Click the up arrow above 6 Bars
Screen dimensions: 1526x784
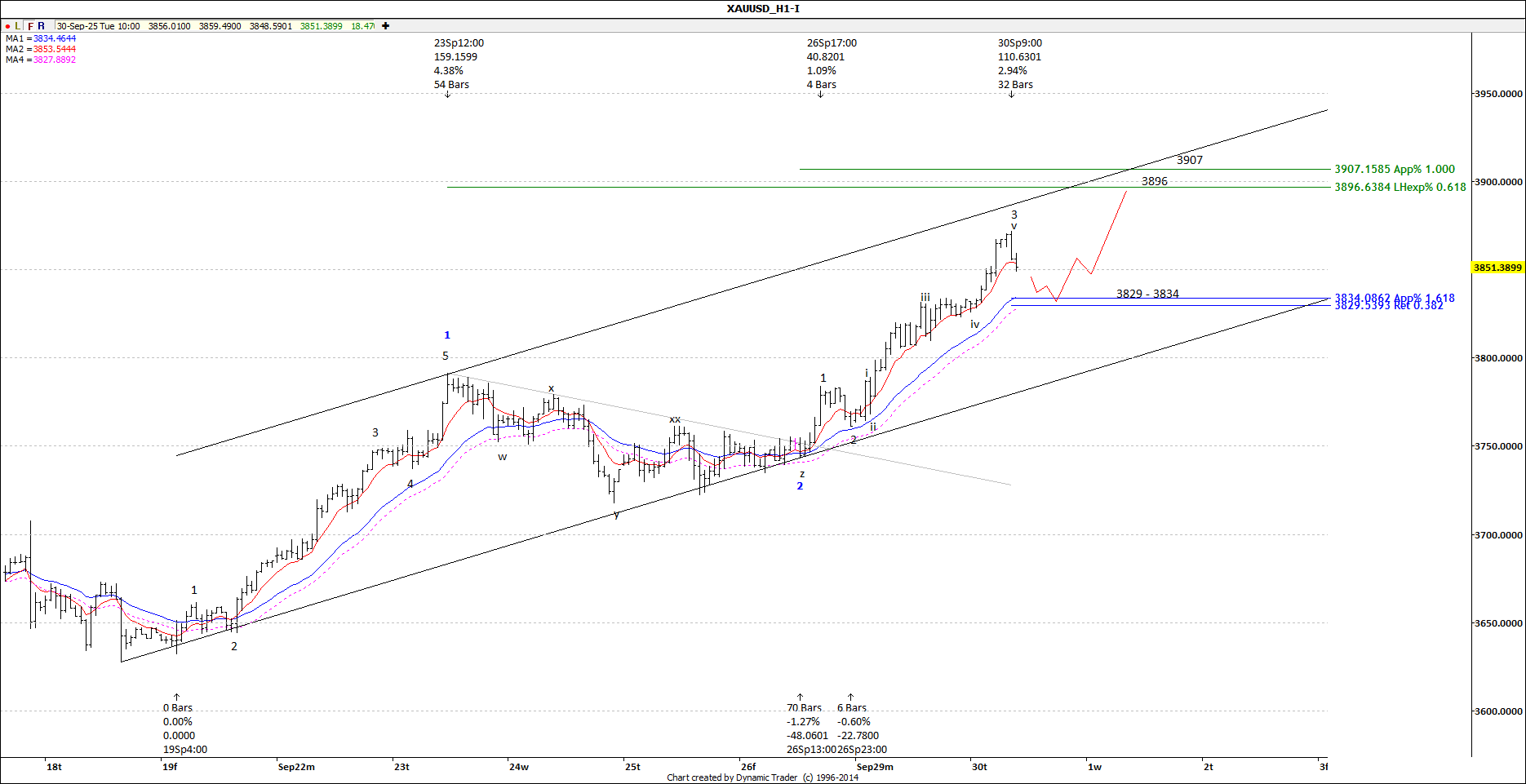click(850, 698)
